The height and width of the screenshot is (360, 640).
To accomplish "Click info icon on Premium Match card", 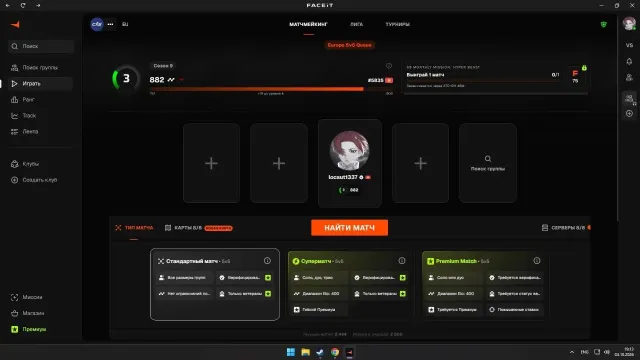I will coord(536,260).
